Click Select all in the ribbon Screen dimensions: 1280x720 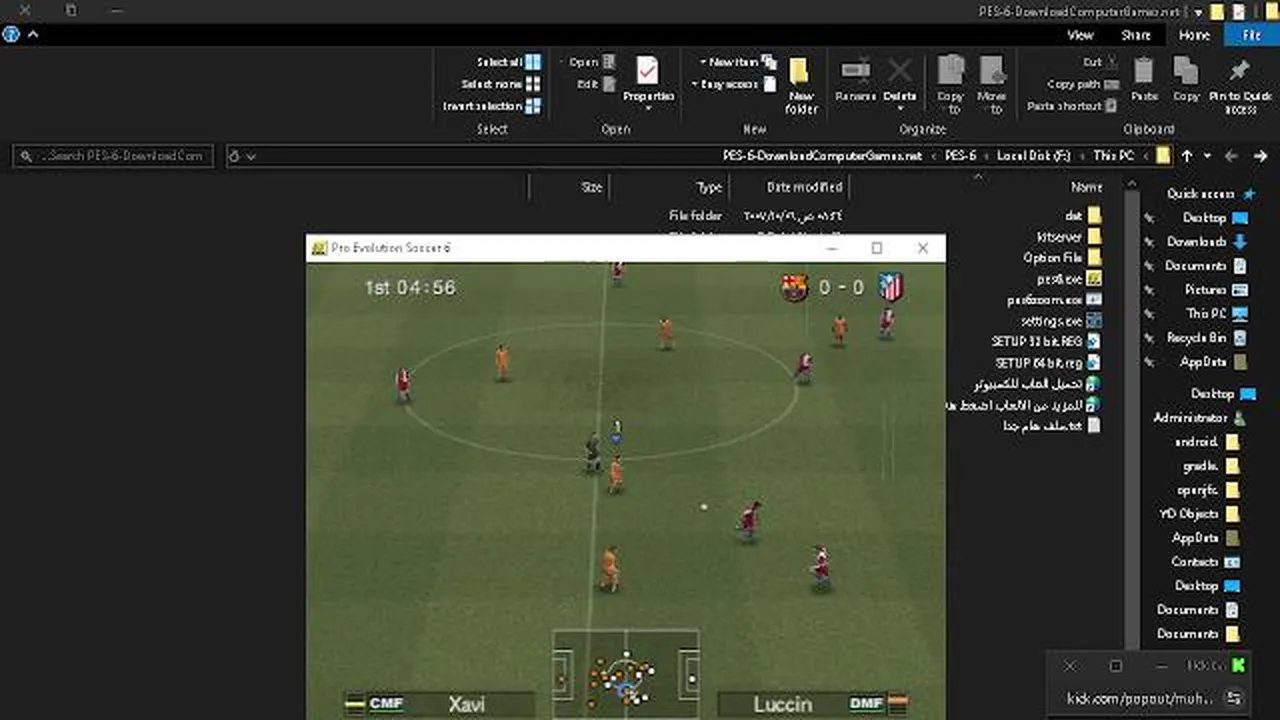click(509, 62)
